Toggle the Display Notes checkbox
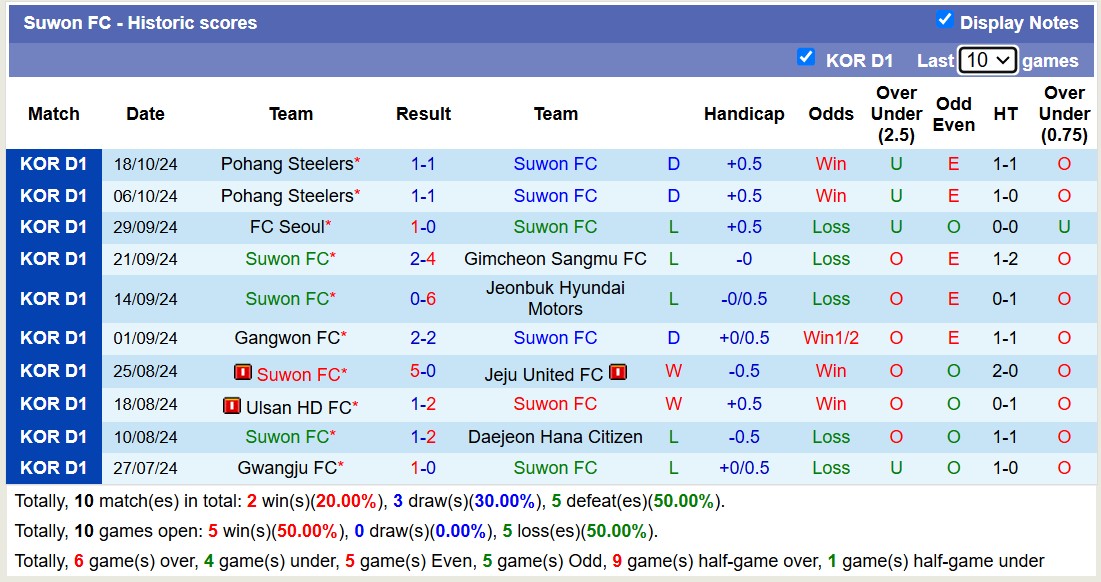 tap(944, 20)
